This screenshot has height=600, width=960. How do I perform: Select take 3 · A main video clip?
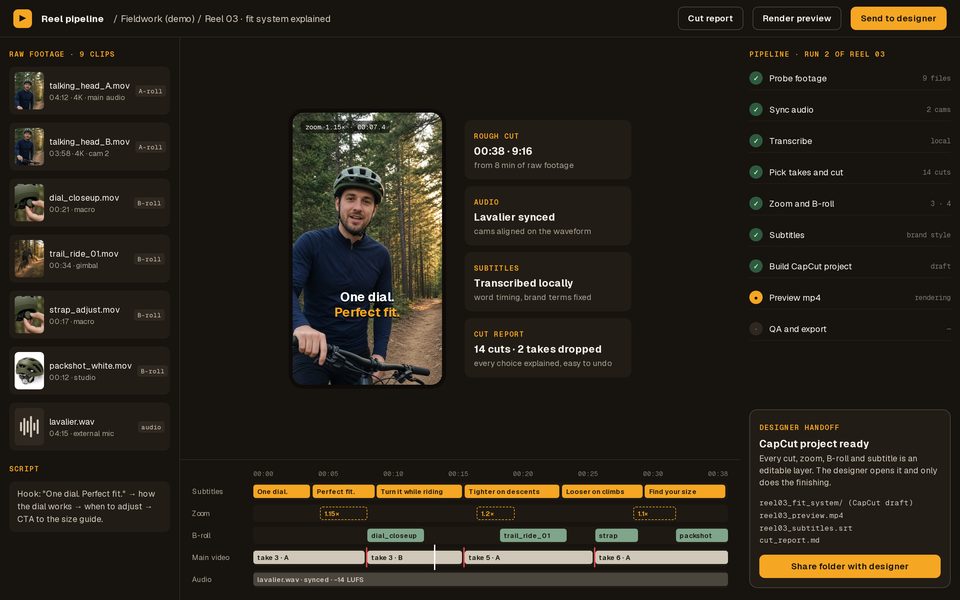tap(309, 558)
